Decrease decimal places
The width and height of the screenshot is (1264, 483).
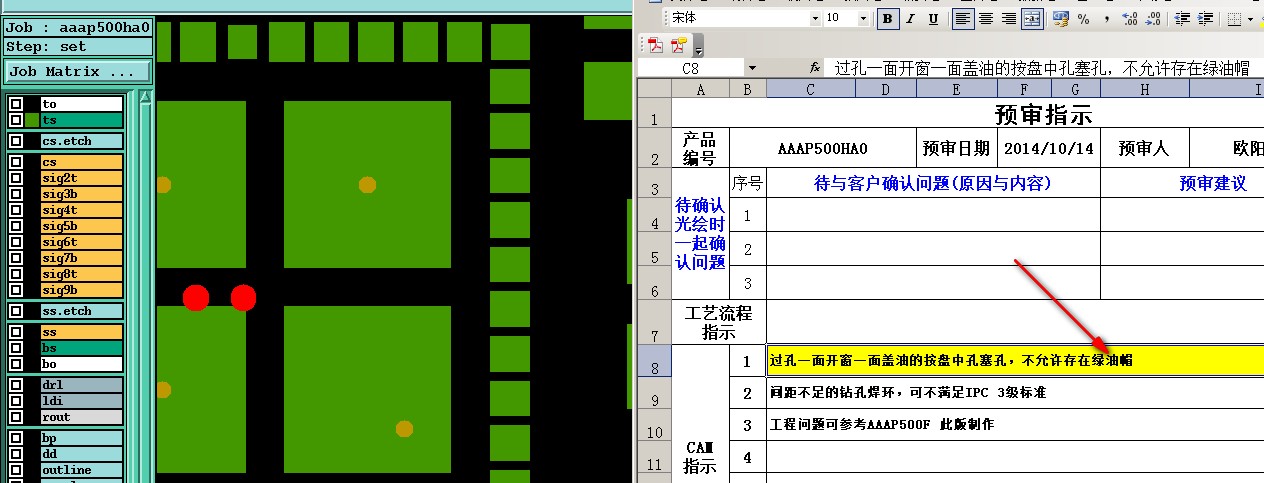pos(1153,18)
